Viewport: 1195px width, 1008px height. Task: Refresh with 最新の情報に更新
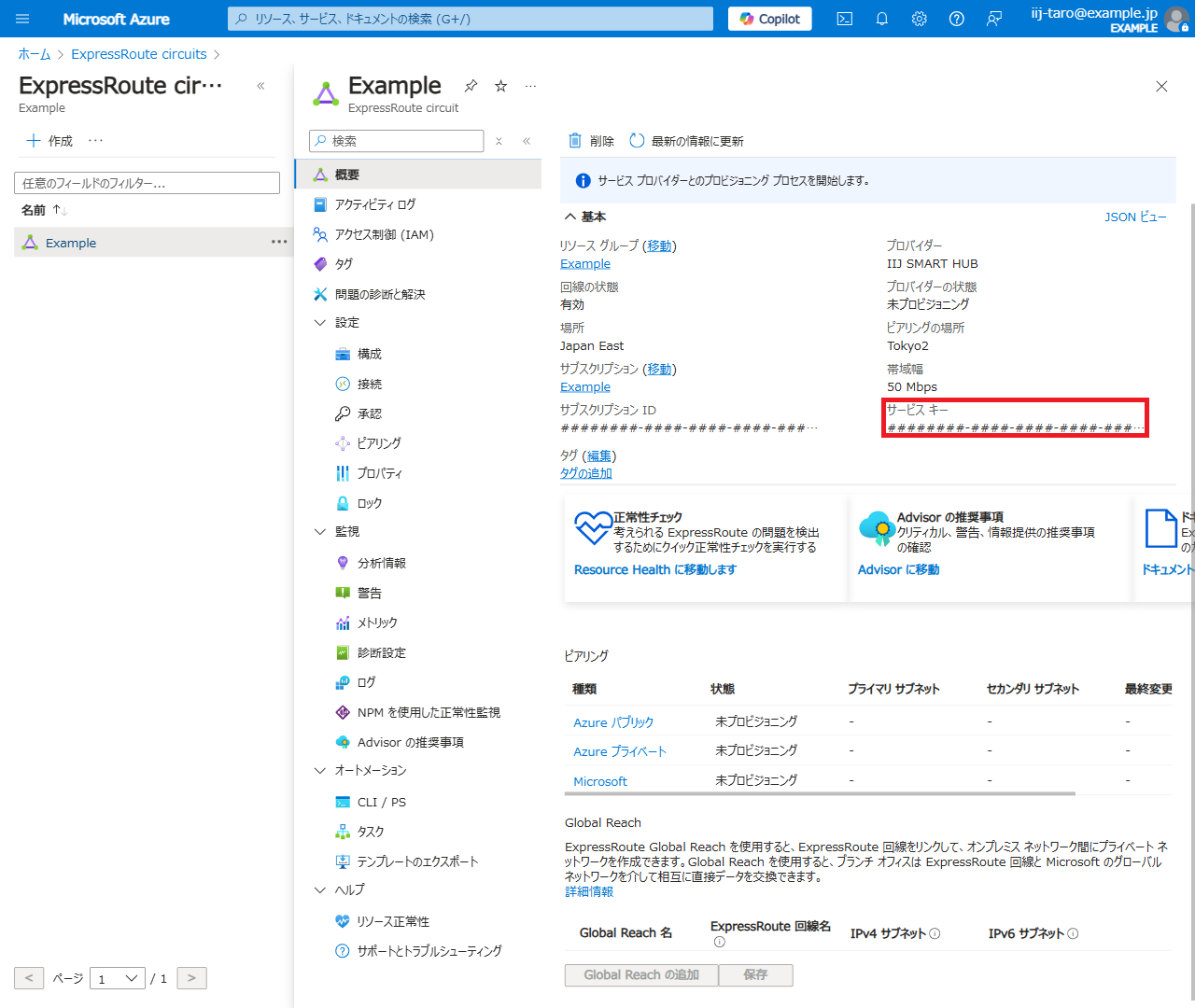686,141
